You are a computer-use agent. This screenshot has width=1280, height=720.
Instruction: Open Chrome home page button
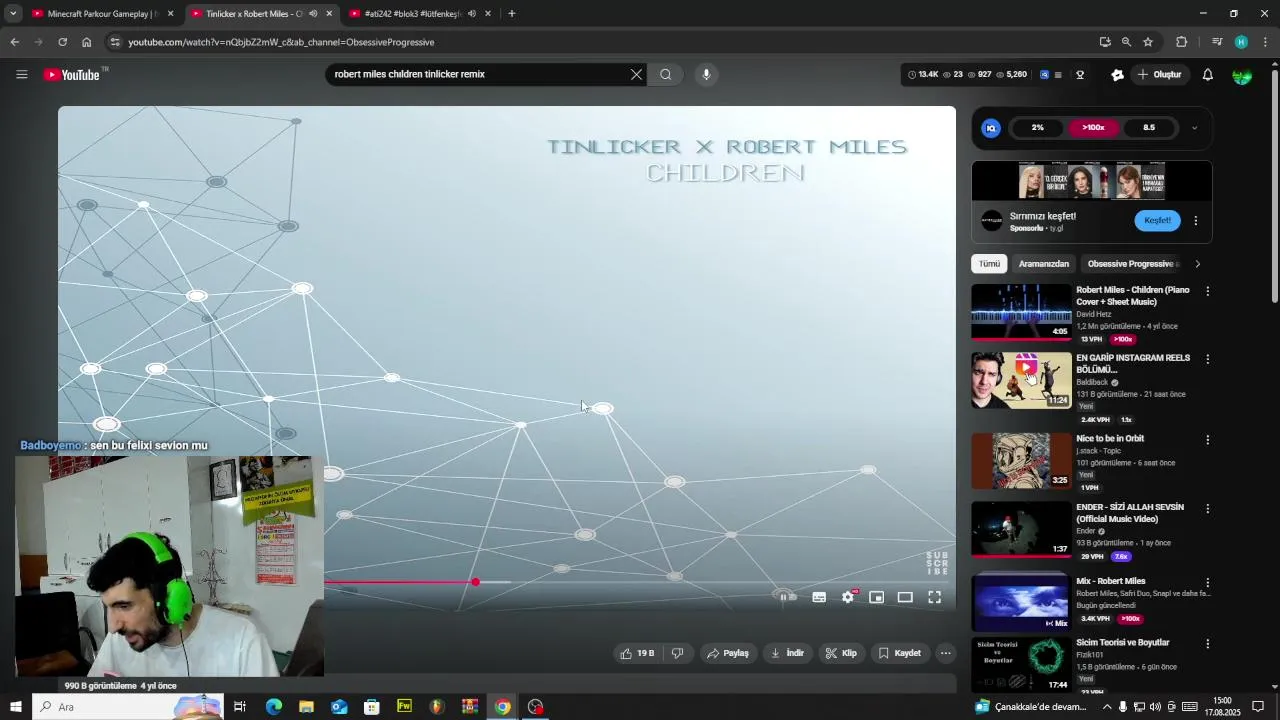tap(87, 42)
